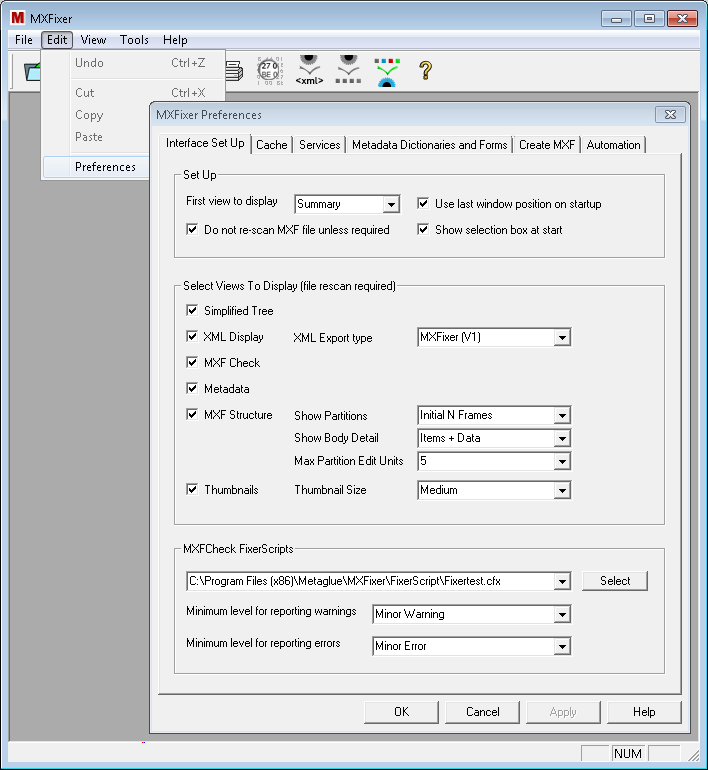Open the File menu
This screenshot has height=770, width=708.
tap(24, 40)
